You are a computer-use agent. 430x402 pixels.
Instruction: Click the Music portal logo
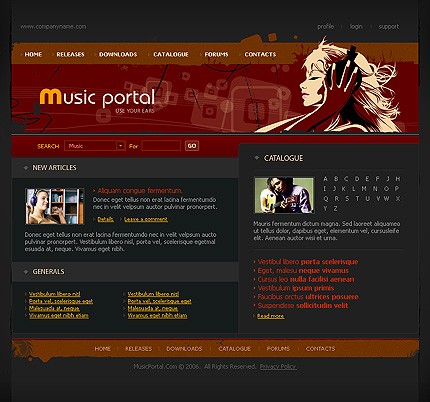coord(97,99)
